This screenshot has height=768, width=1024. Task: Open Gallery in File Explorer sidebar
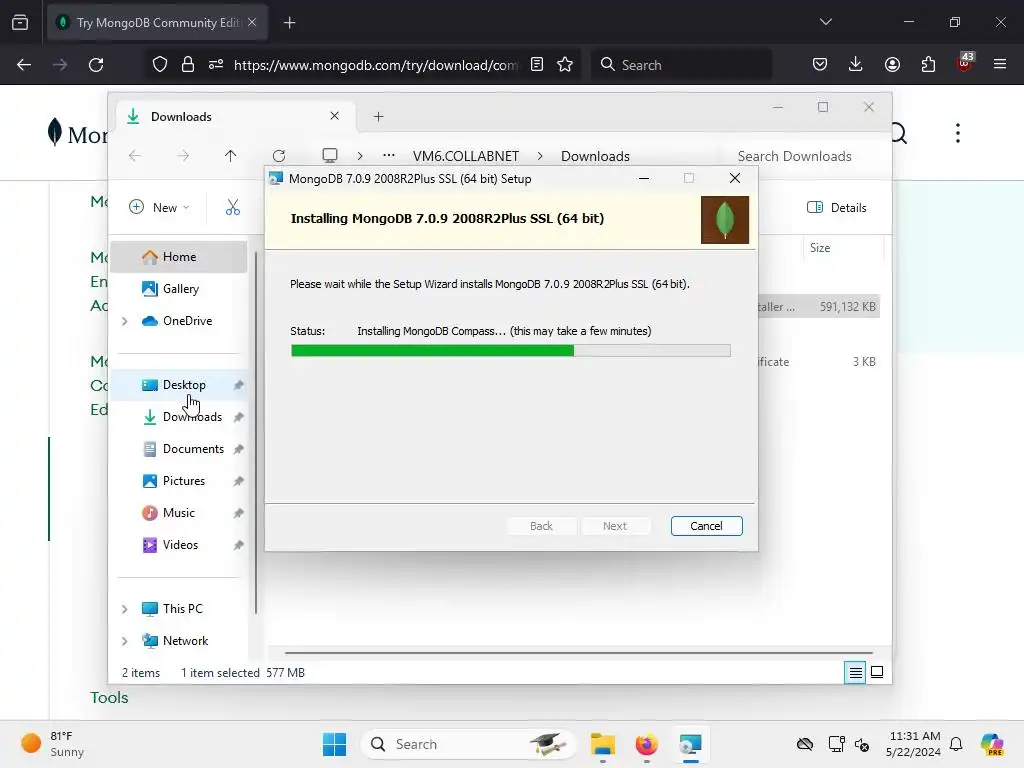click(179, 289)
